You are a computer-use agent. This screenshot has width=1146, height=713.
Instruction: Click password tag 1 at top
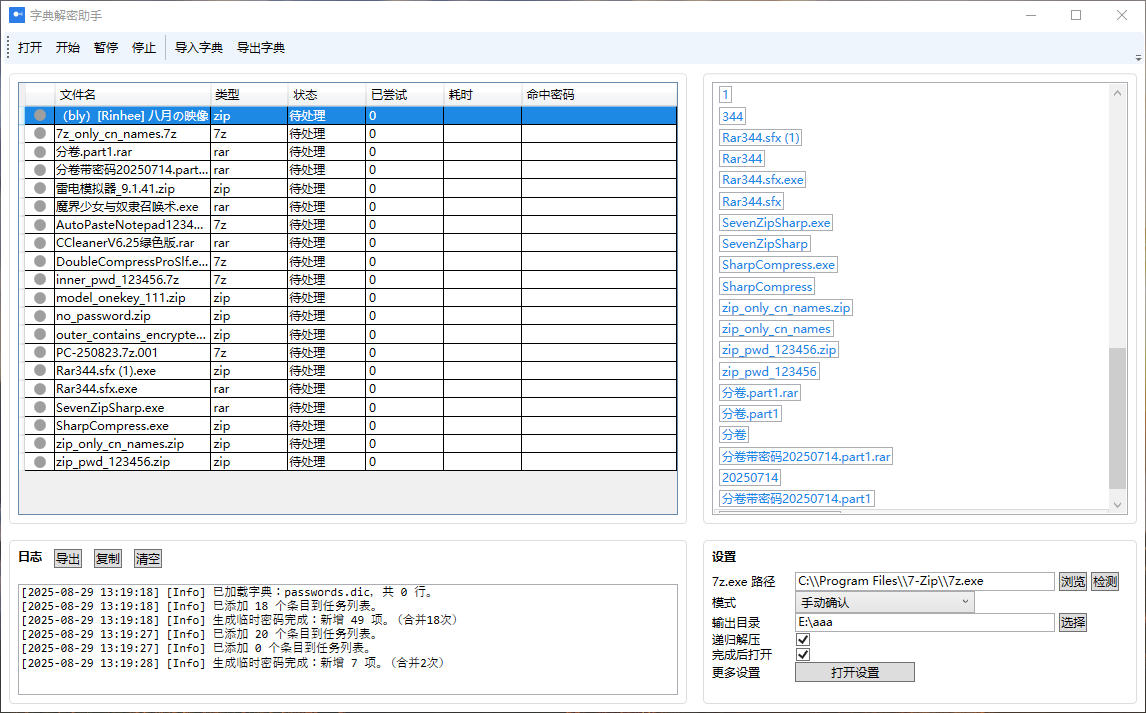725,94
